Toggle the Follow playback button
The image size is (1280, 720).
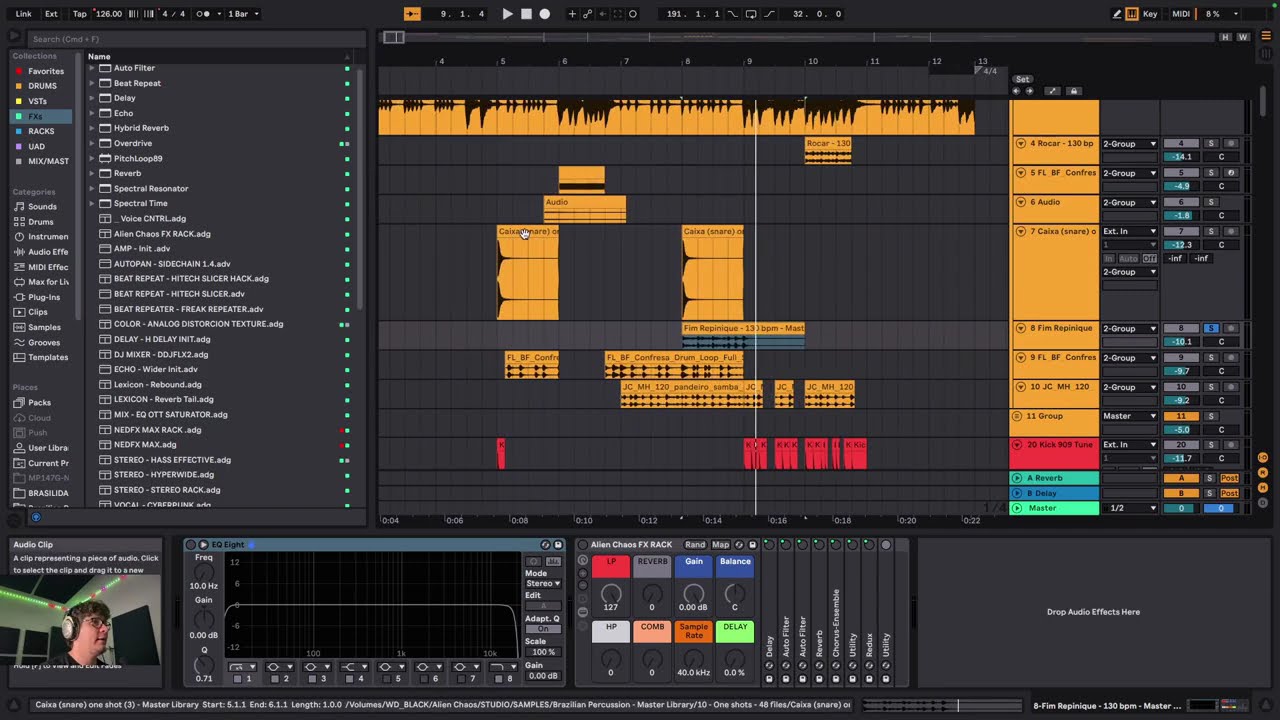point(412,14)
